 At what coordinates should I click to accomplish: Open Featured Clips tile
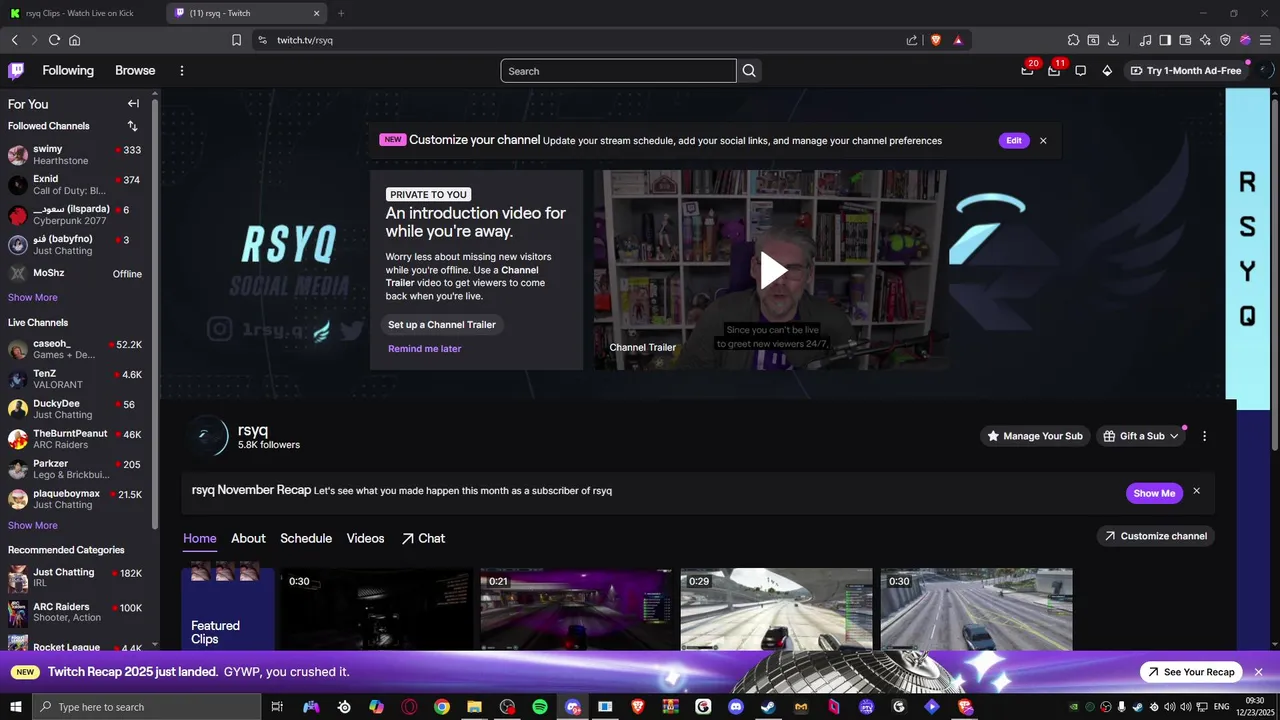(227, 610)
